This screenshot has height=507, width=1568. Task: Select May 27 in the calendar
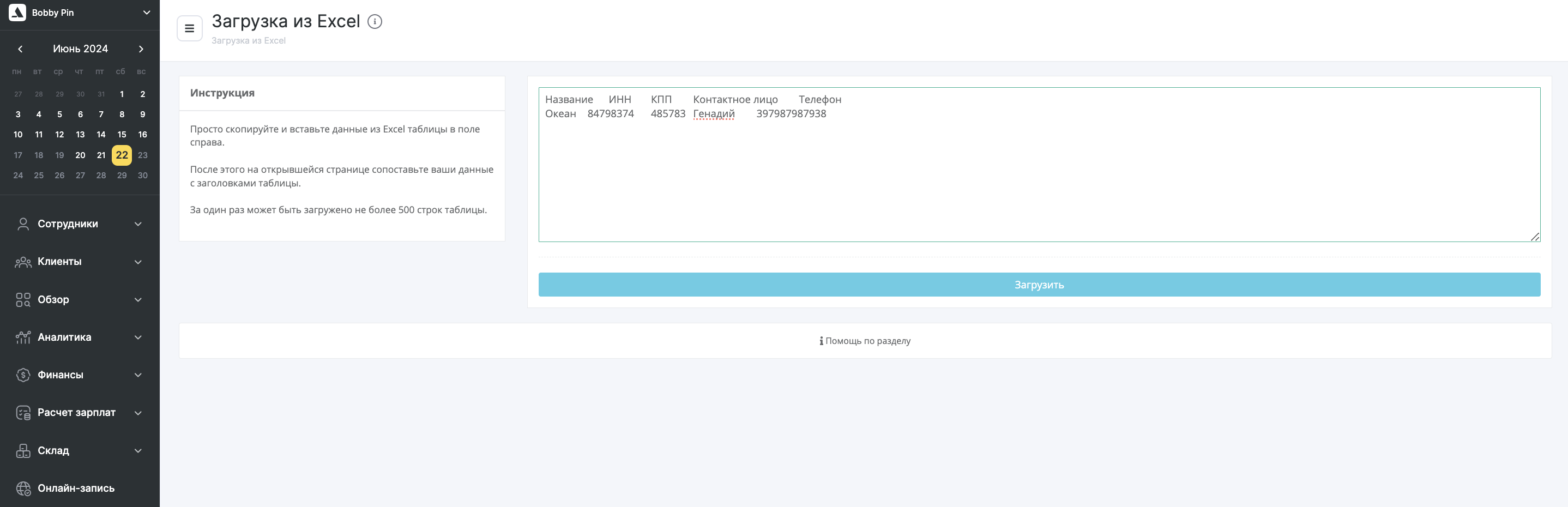coord(18,94)
